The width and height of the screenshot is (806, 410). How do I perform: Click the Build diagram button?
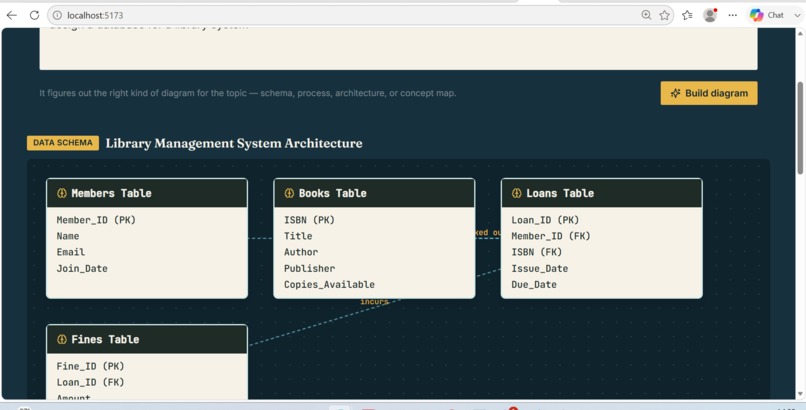pyautogui.click(x=709, y=93)
